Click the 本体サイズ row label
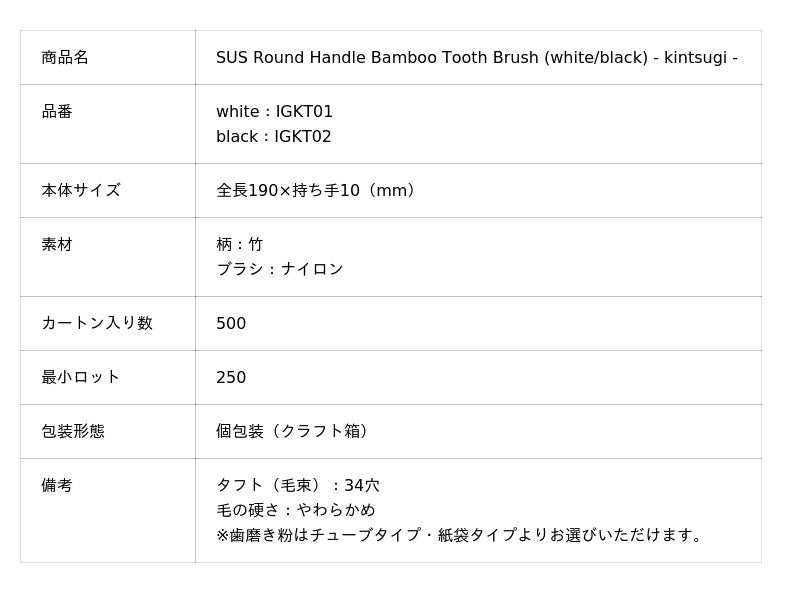800x593 pixels. coord(81,190)
